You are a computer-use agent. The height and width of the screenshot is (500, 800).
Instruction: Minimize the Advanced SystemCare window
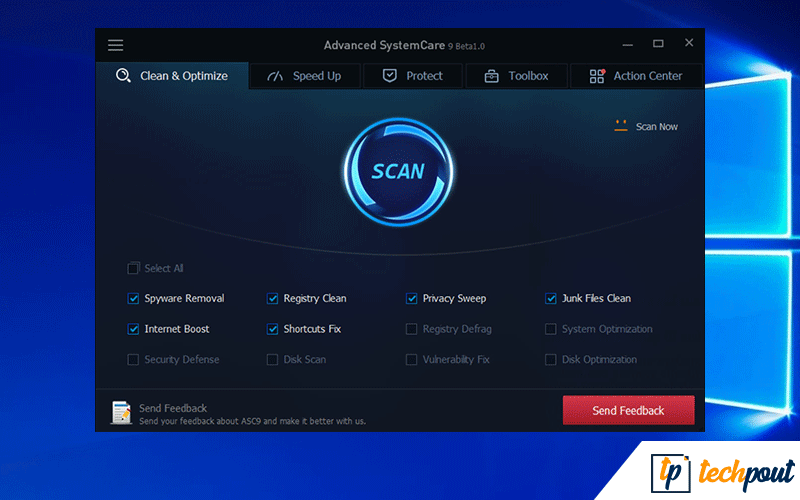[x=628, y=44]
